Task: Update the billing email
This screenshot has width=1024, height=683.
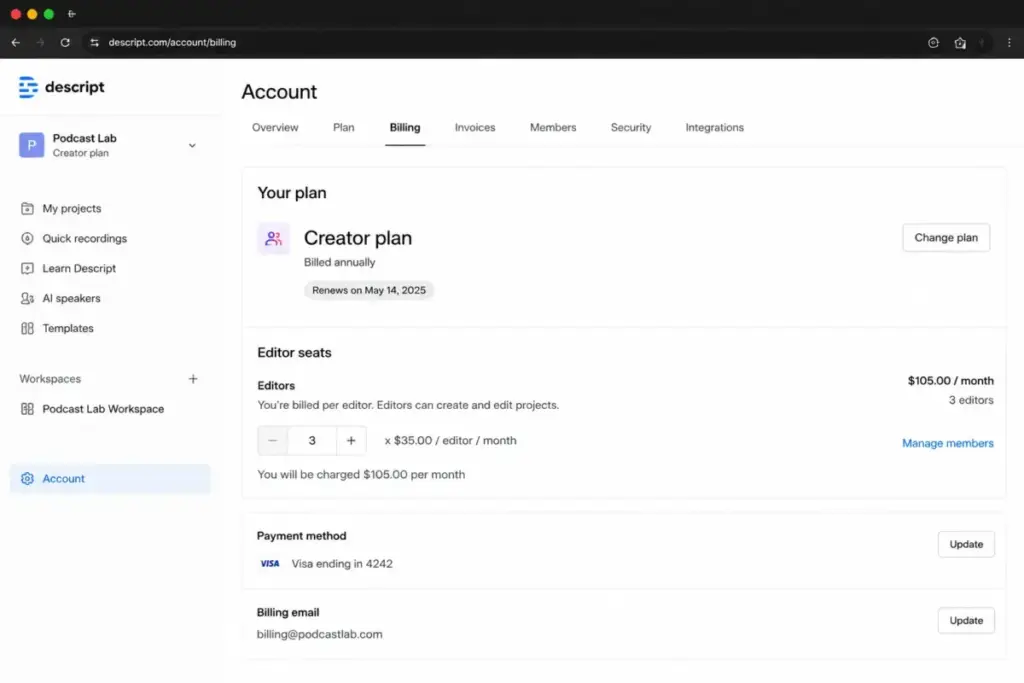Action: [x=966, y=621]
